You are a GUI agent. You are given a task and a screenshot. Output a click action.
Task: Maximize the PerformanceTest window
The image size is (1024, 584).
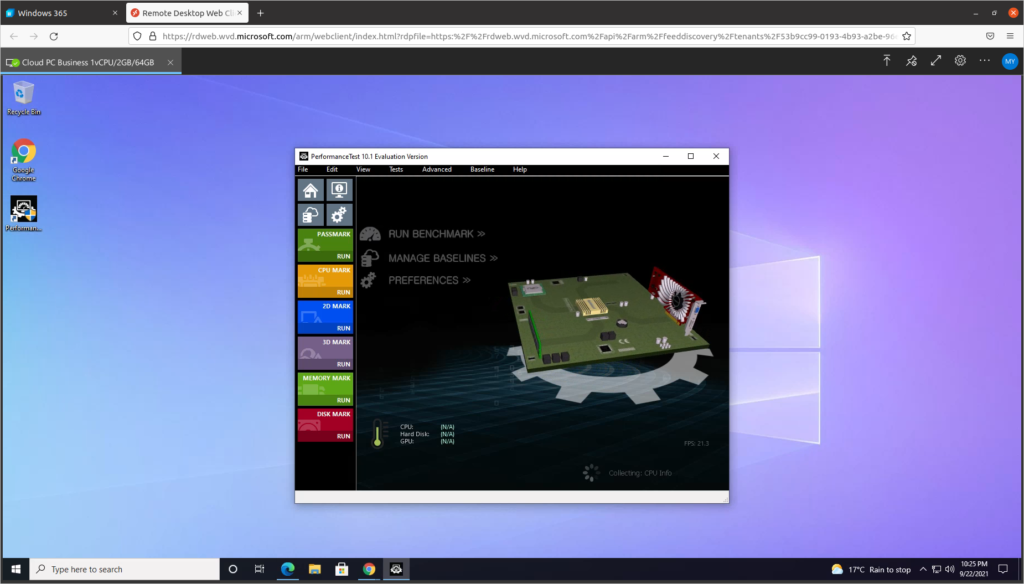coord(691,156)
